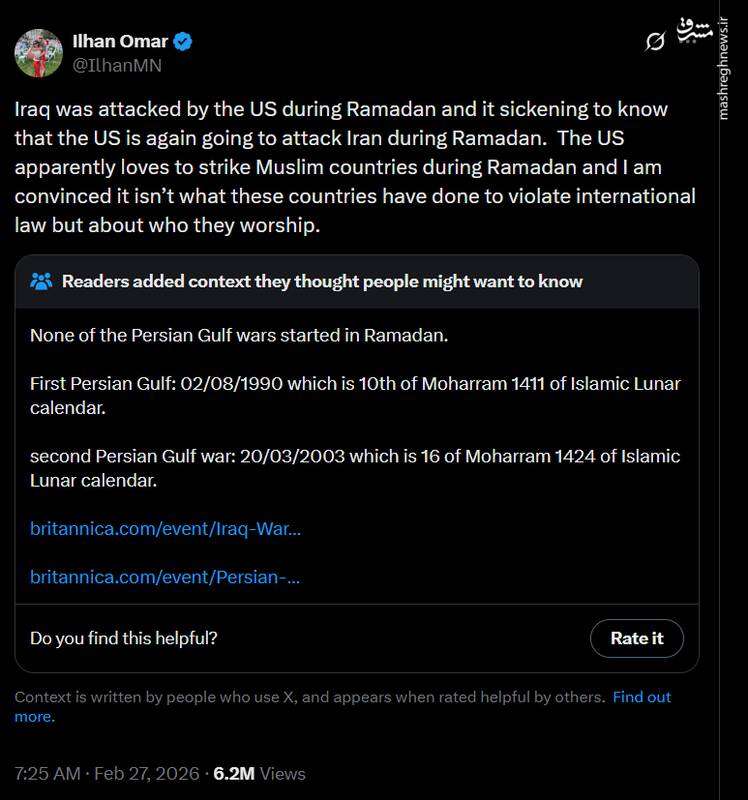Image resolution: width=748 pixels, height=800 pixels.
Task: Open the britannica.com/event/Iraq-War link
Action: pyautogui.click(x=165, y=528)
